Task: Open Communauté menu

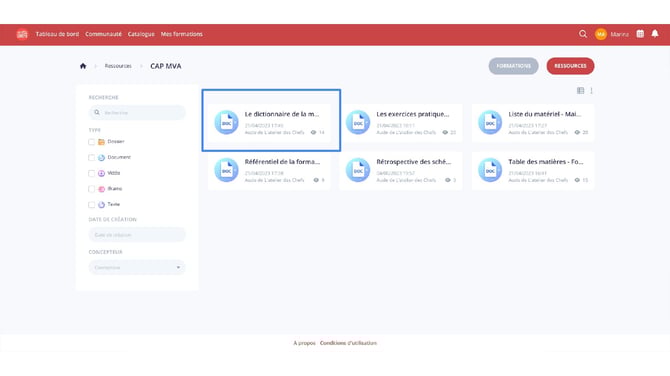Action: 103,34
